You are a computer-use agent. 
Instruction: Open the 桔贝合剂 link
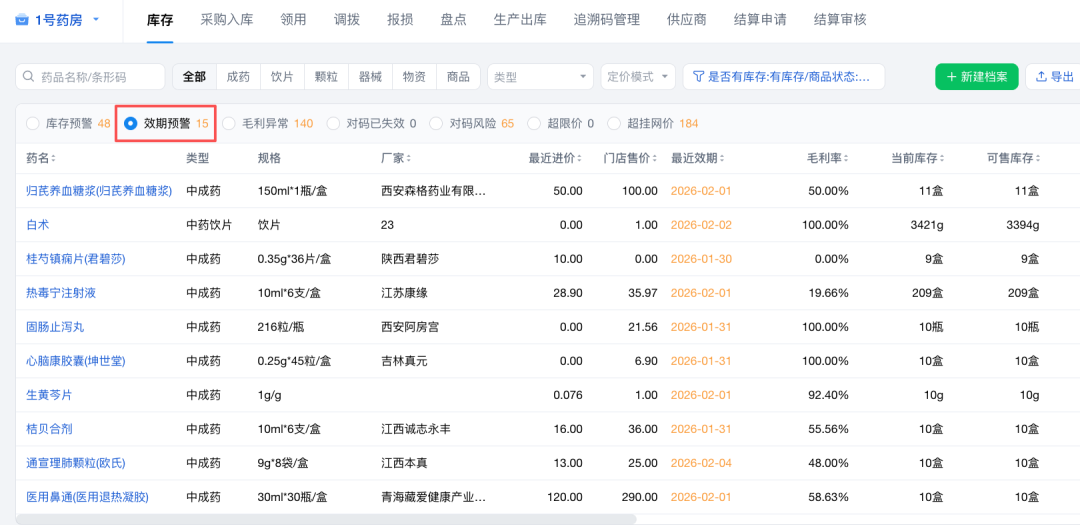[49, 429]
